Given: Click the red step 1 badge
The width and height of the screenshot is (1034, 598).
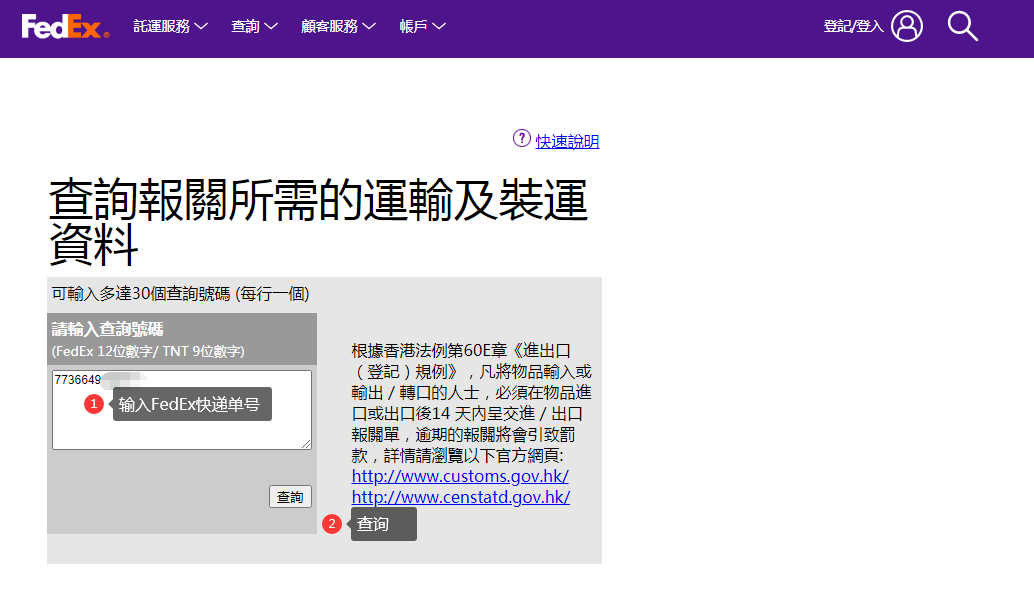Looking at the screenshot, I should (94, 404).
